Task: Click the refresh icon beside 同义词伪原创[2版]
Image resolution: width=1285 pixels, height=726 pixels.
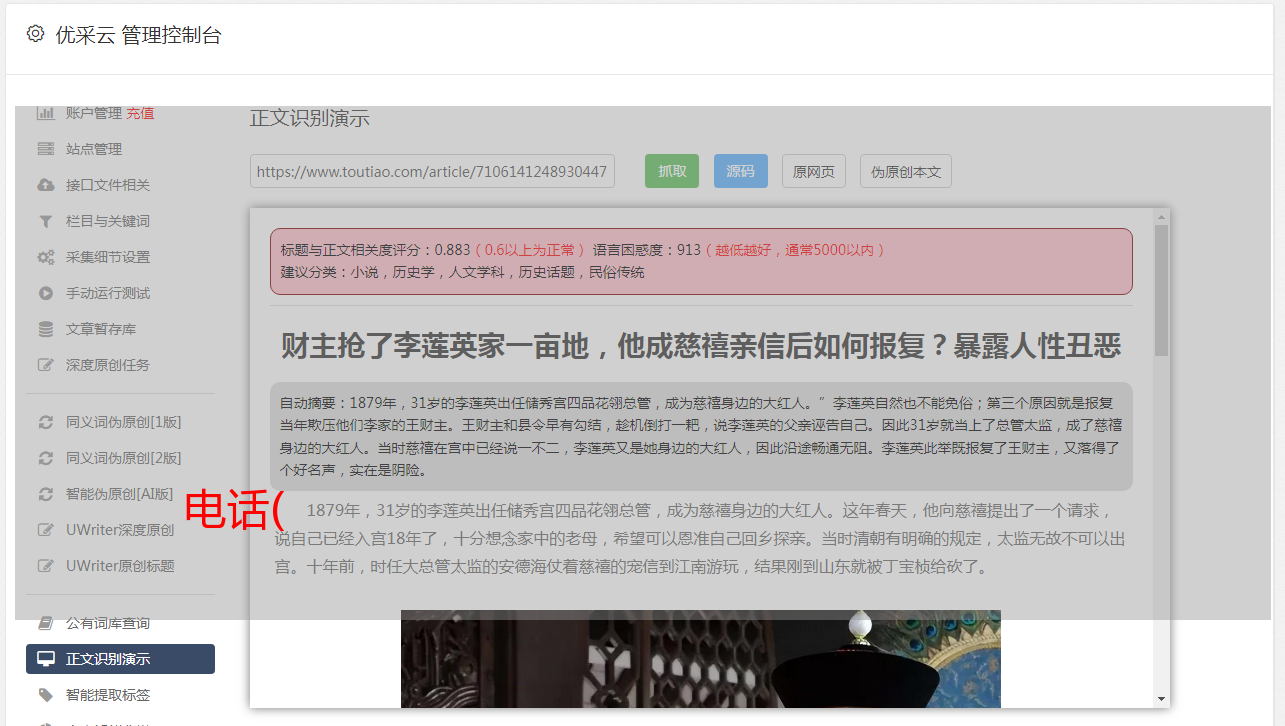Action: pyautogui.click(x=45, y=458)
